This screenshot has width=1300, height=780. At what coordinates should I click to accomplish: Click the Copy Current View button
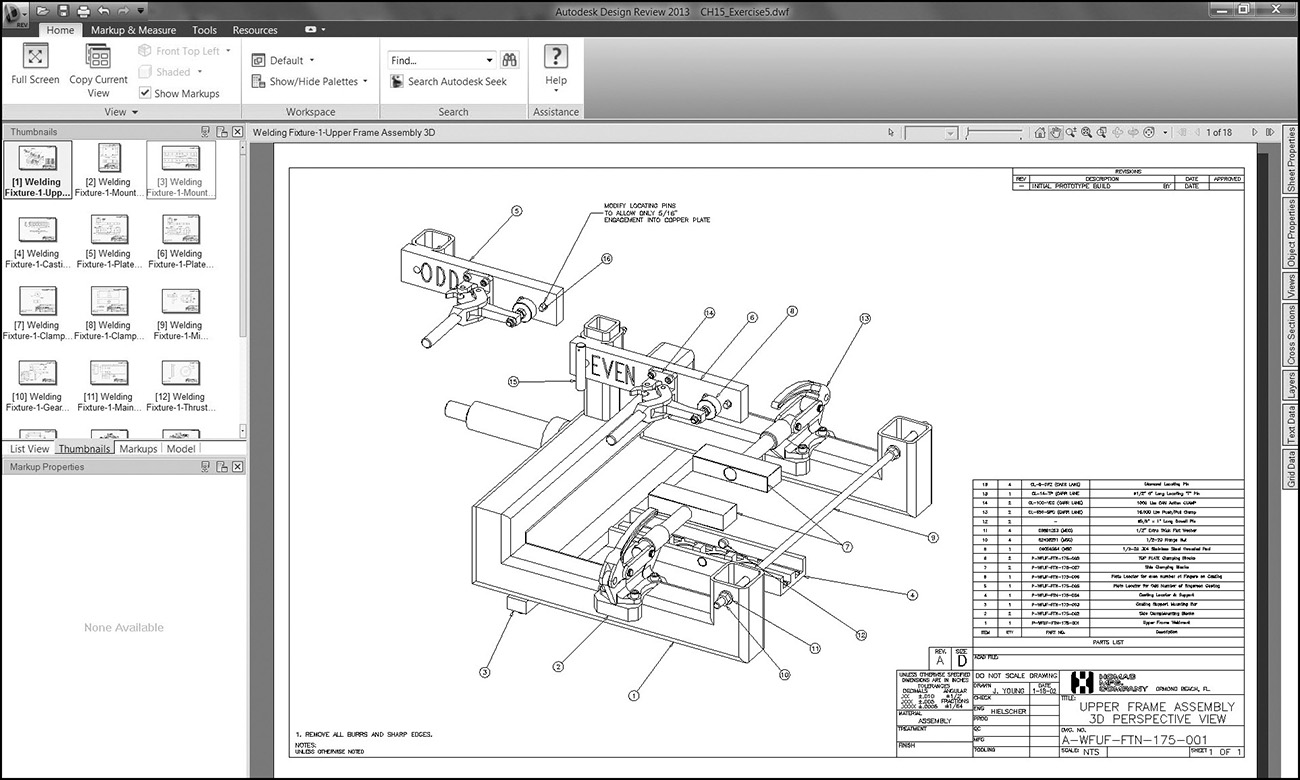(98, 71)
